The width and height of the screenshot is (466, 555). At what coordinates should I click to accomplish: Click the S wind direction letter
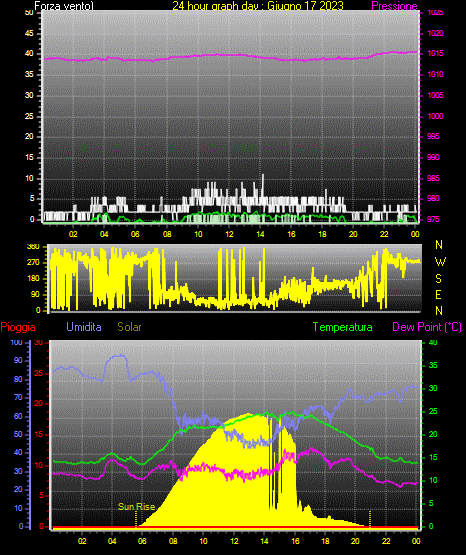[x=438, y=279]
